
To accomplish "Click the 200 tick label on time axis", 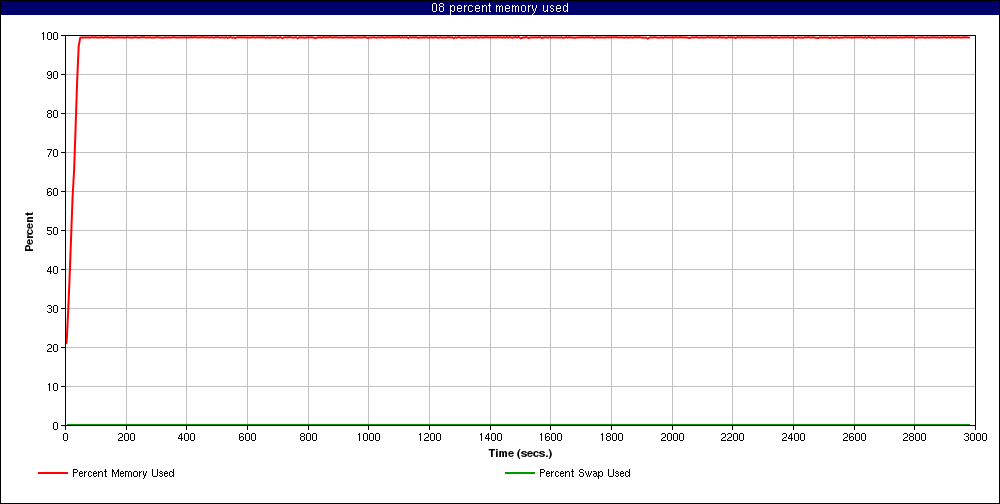I will click(x=126, y=437).
